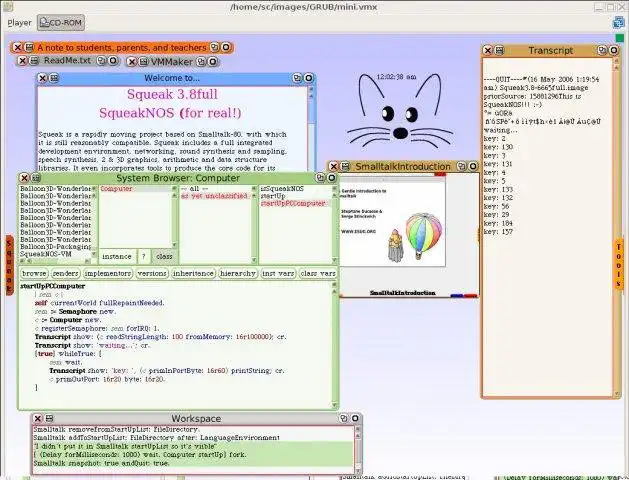Click the inheritance button
629x480 pixels.
tap(193, 273)
